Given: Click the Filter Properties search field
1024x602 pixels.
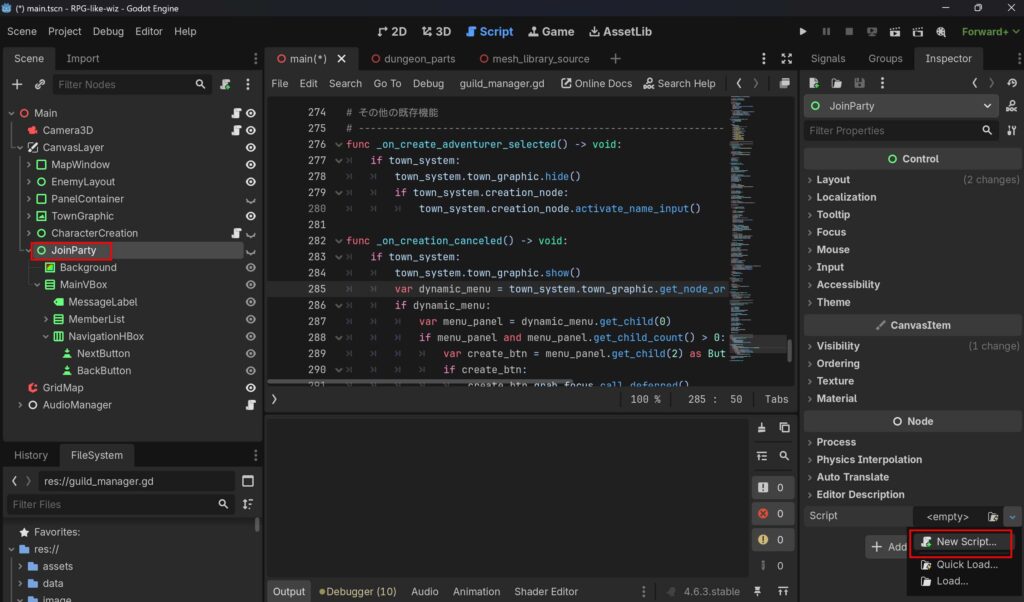Looking at the screenshot, I should coord(892,131).
